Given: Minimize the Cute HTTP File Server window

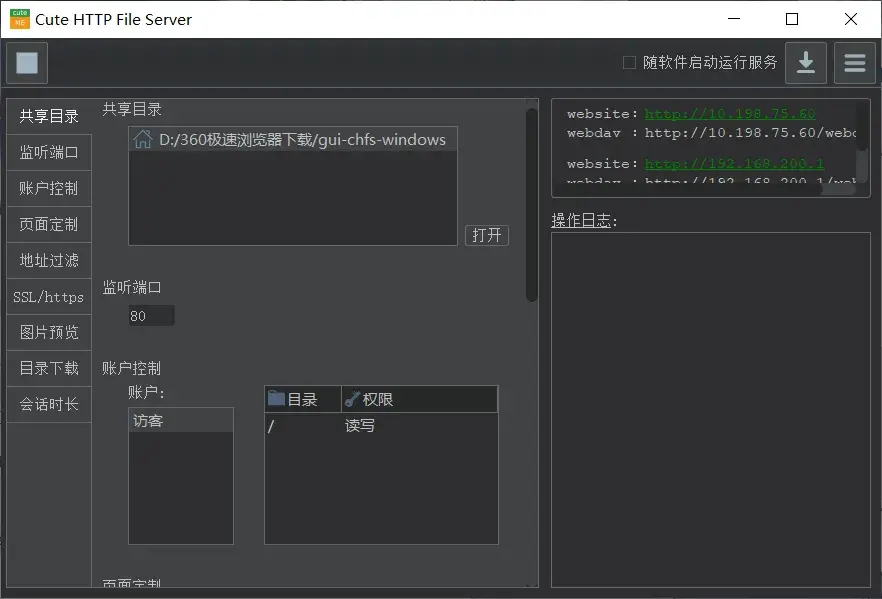Looking at the screenshot, I should (734, 19).
